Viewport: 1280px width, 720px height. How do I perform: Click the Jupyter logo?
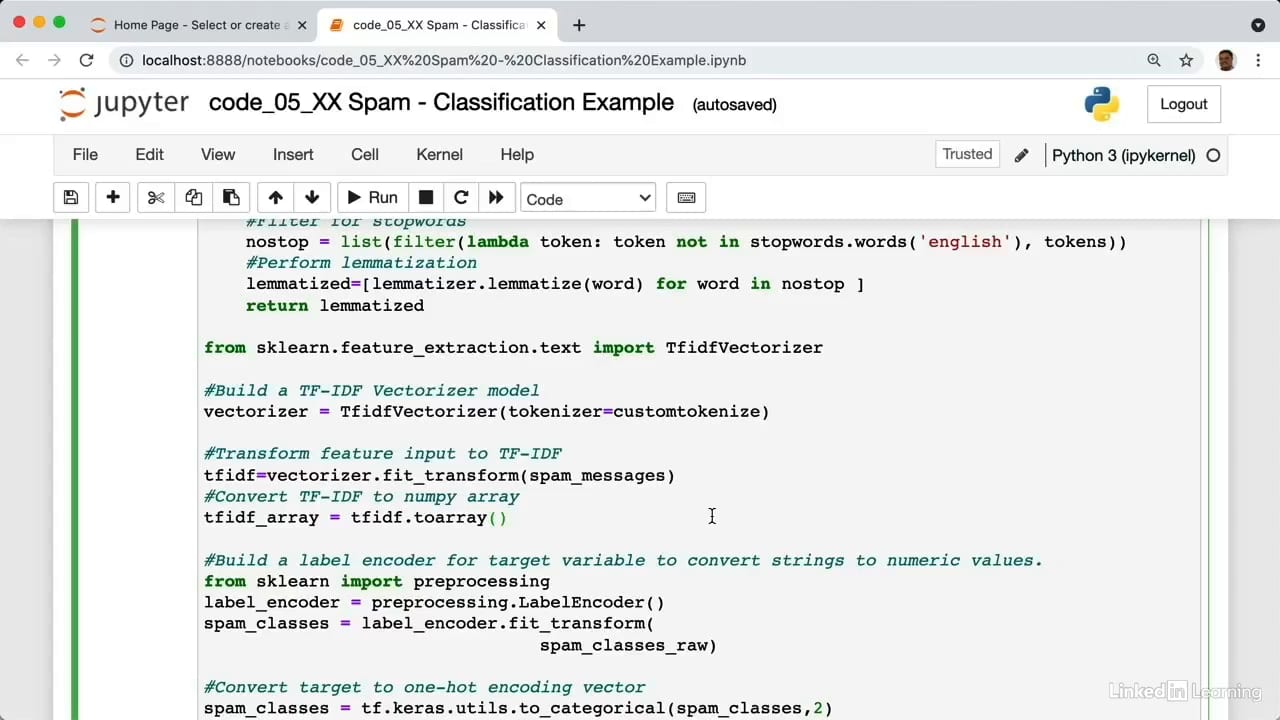click(124, 104)
